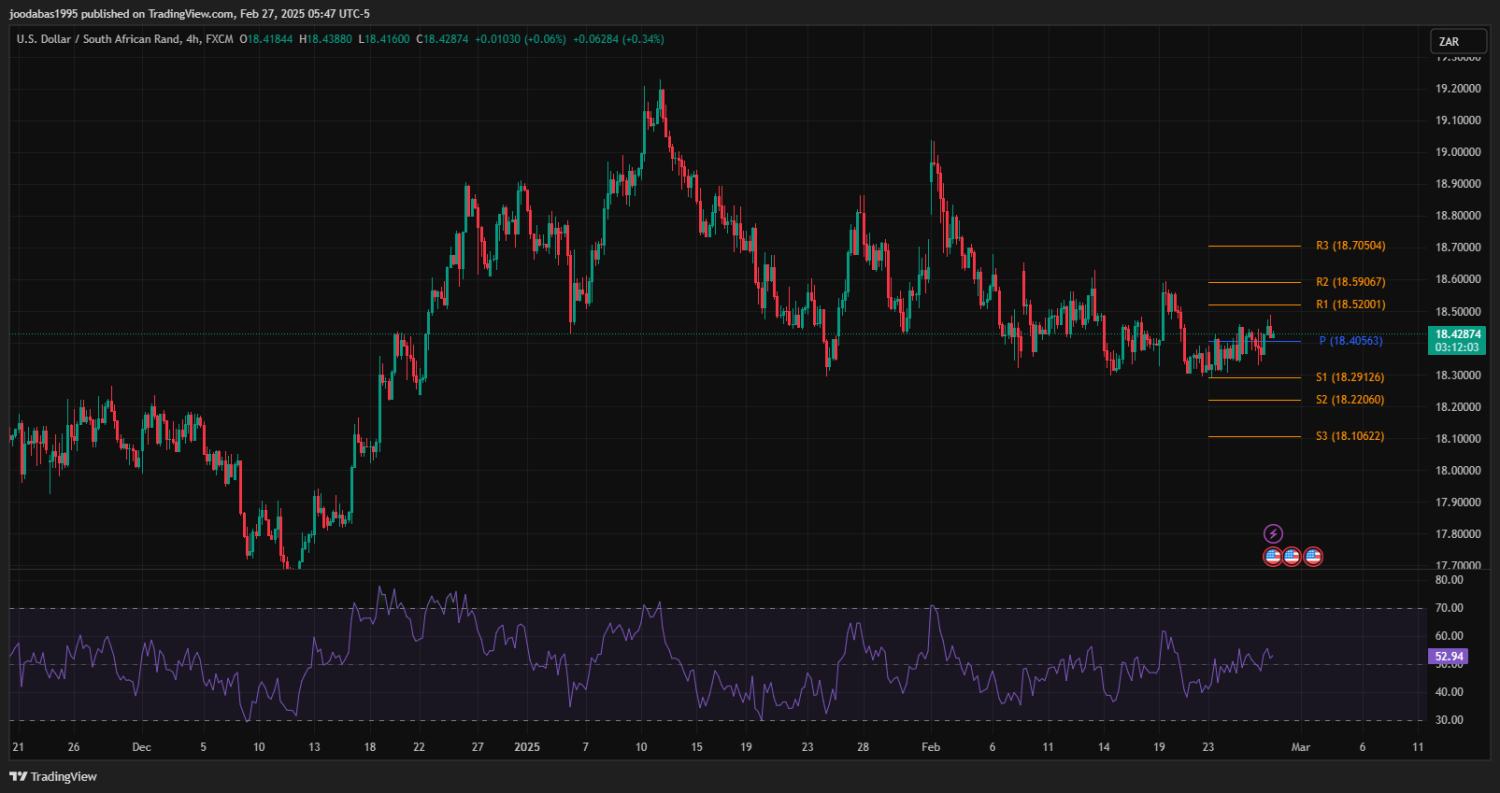The image size is (1500, 793).
Task: Select the R3 (18.70504) pivot label
Action: [1350, 246]
